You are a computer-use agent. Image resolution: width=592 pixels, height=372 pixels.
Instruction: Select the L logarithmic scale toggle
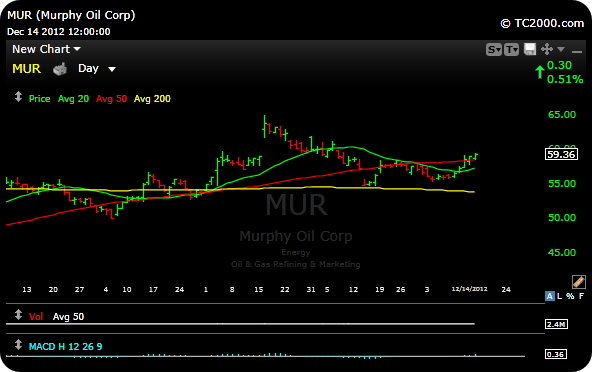tap(560, 296)
